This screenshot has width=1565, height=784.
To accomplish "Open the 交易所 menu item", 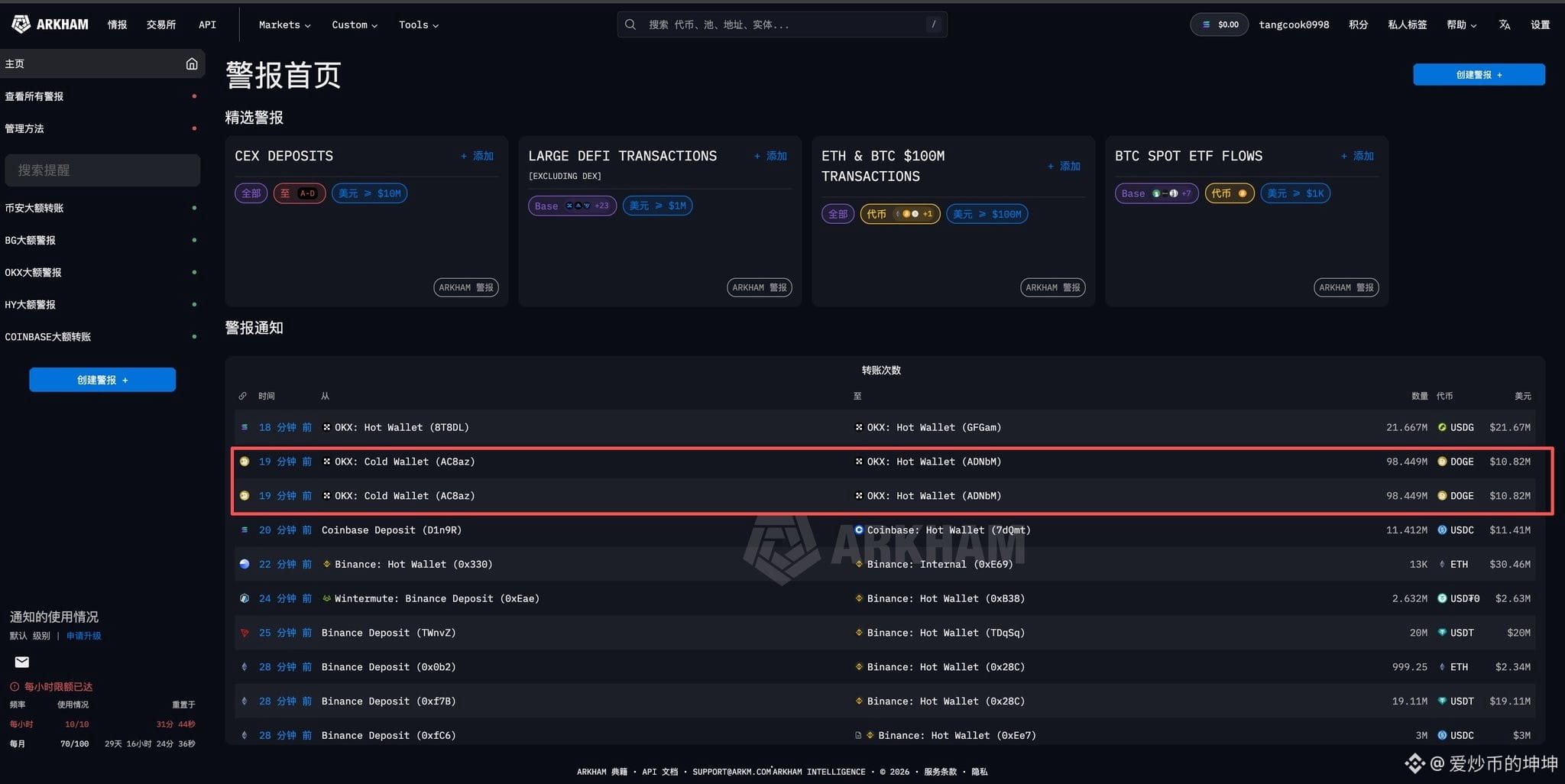I will [161, 24].
